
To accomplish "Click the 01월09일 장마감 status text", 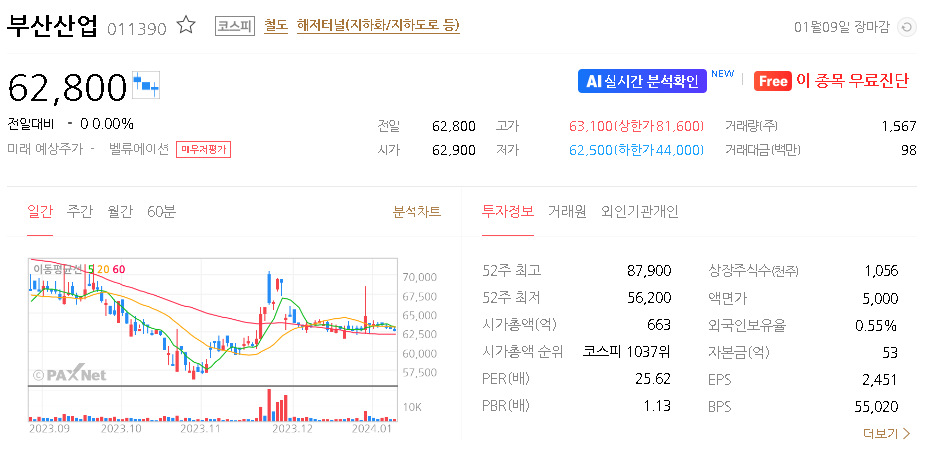I will pos(842,27).
